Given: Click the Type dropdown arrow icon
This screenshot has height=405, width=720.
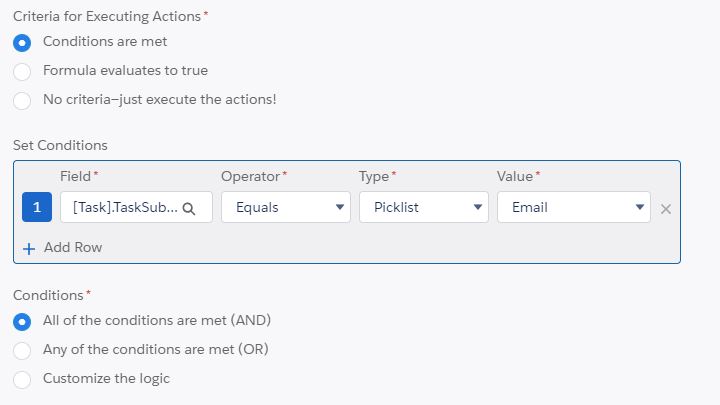Looking at the screenshot, I should point(478,208).
